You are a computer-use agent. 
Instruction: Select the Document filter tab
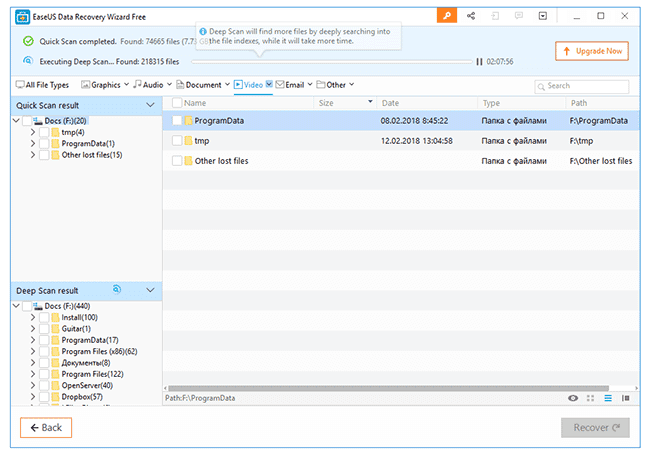199,85
